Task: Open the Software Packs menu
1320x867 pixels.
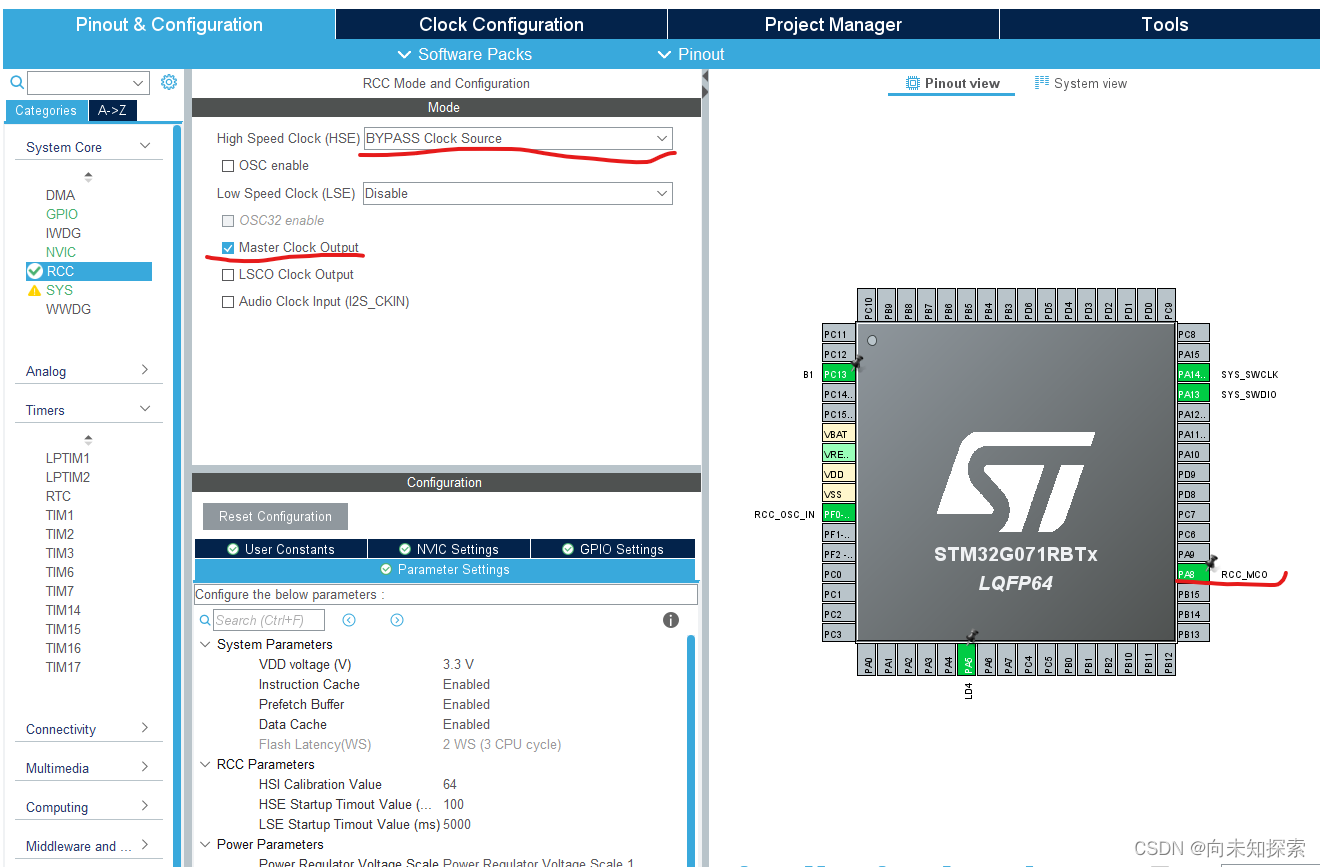Action: point(465,54)
